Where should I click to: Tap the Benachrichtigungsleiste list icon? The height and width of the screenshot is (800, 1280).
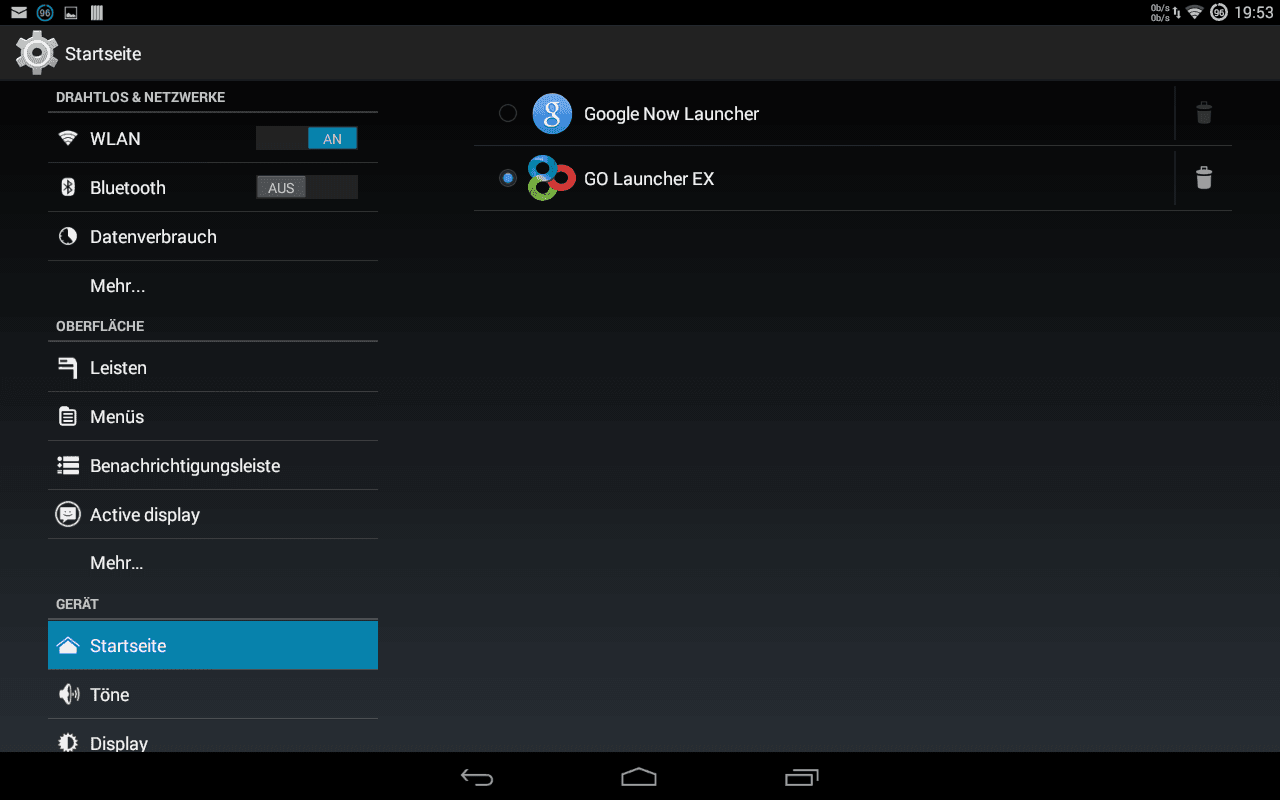68,465
